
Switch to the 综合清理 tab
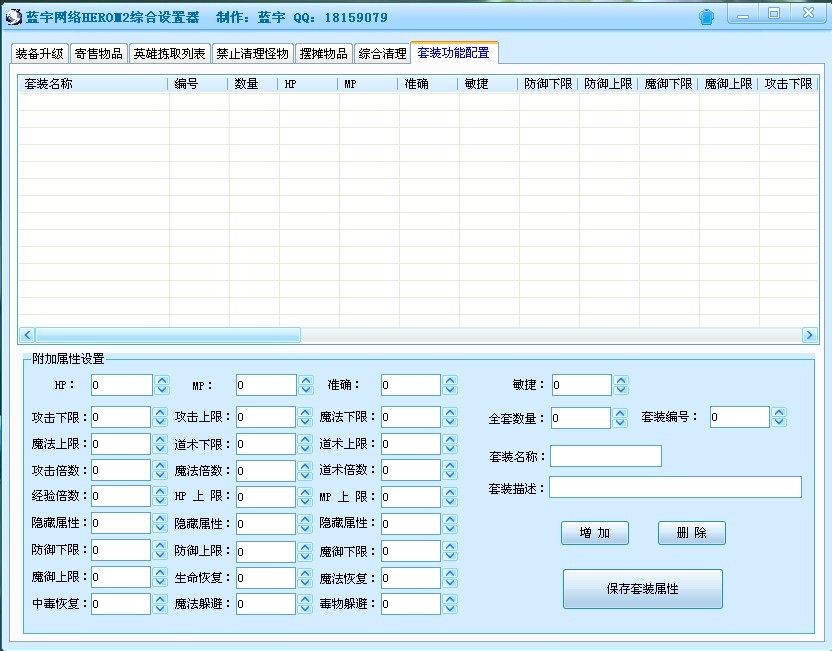pos(382,54)
